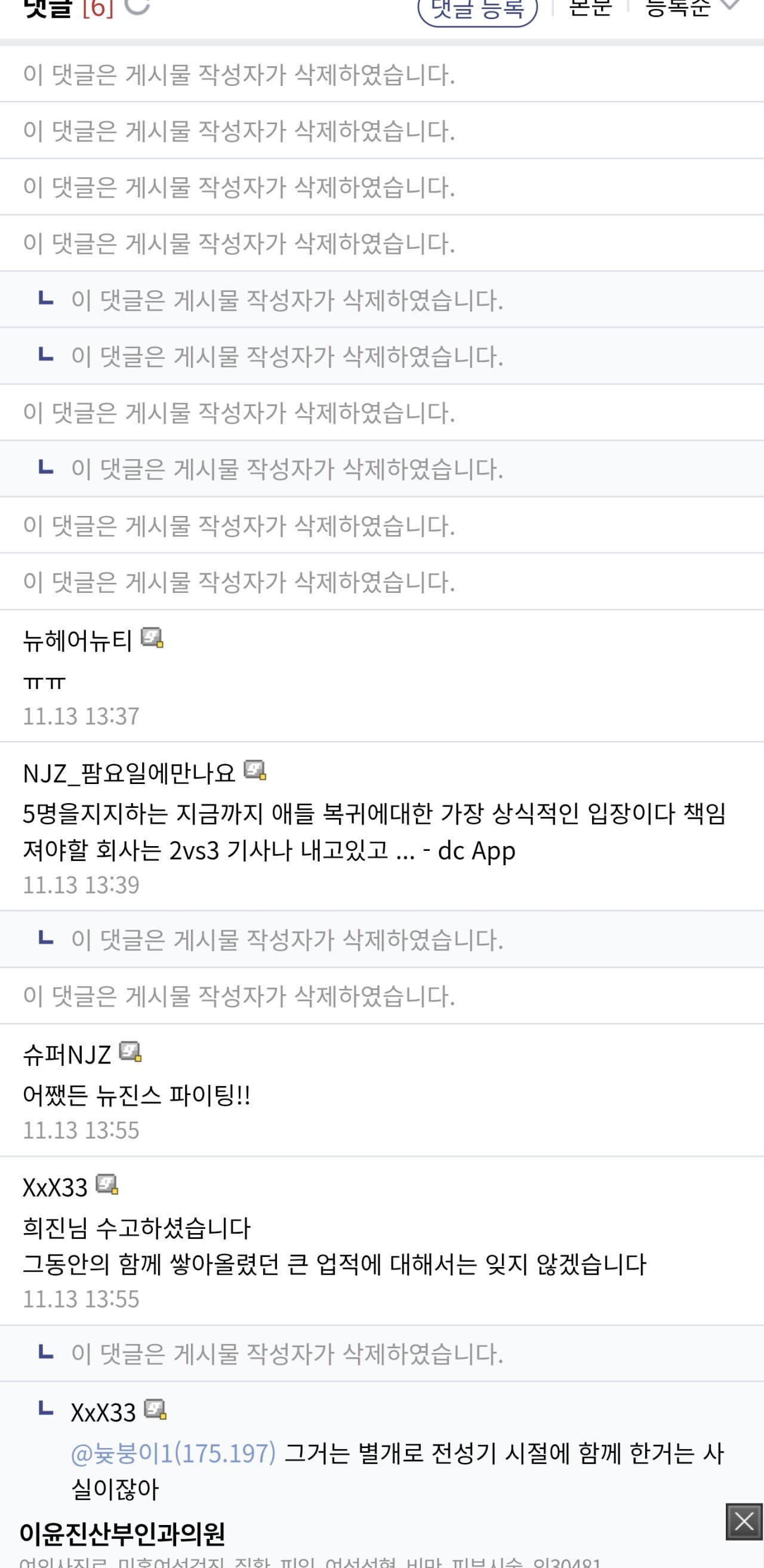Click gallog icon beside XxX33's reply
This screenshot has height=1568, width=764.
tap(155, 1410)
